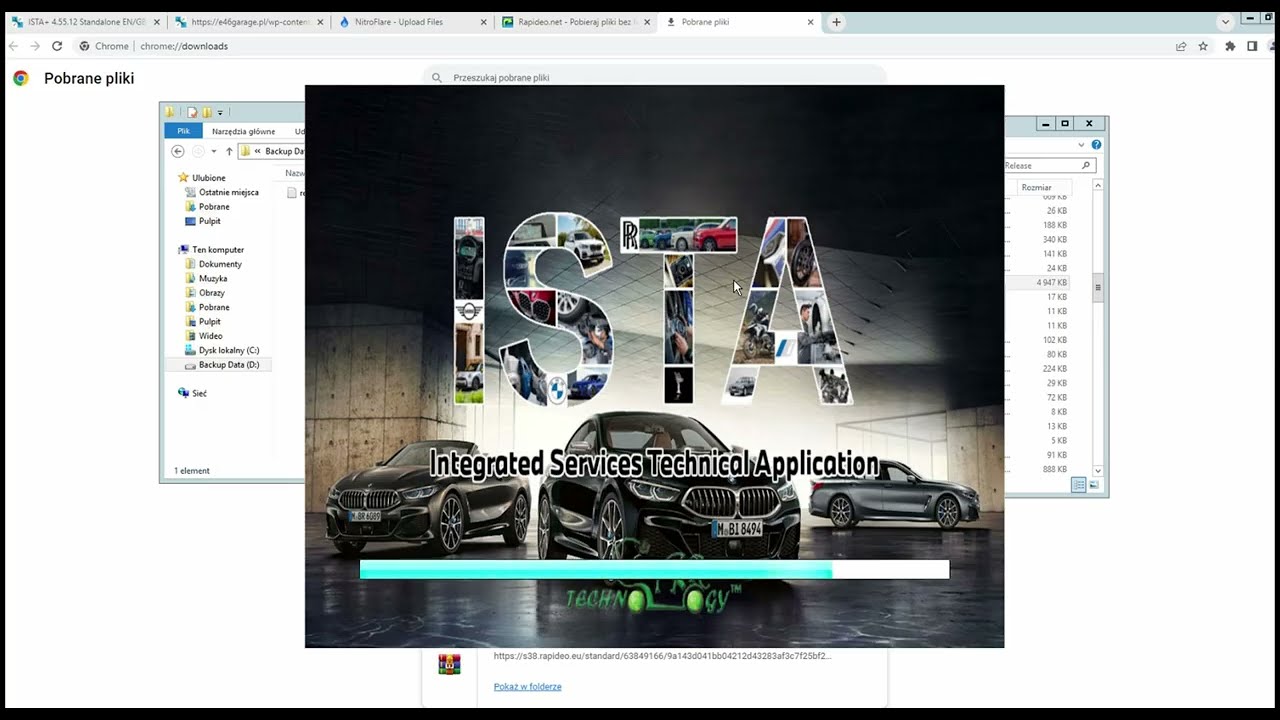Open Muzyka folder in sidebar
The height and width of the screenshot is (720, 1280).
click(x=212, y=279)
